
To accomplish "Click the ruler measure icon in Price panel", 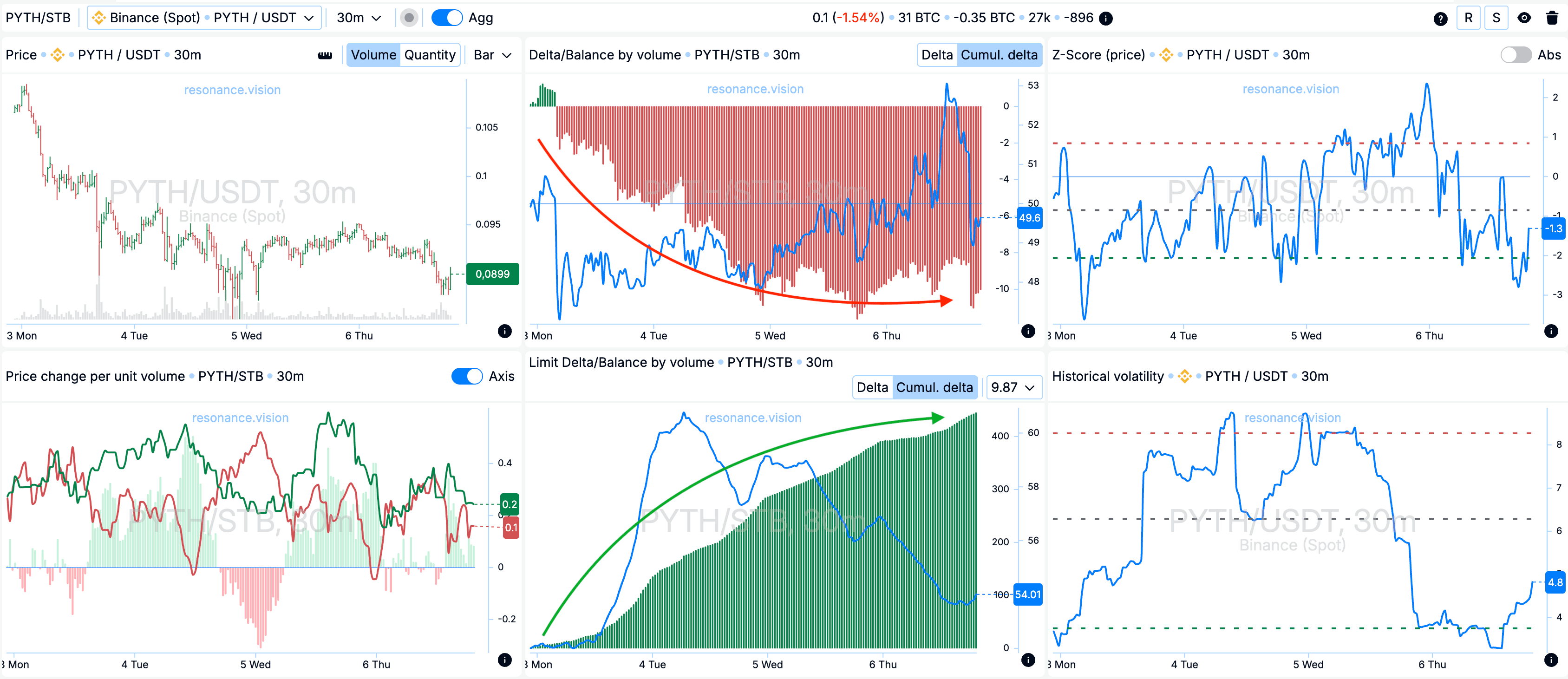I will [x=325, y=55].
